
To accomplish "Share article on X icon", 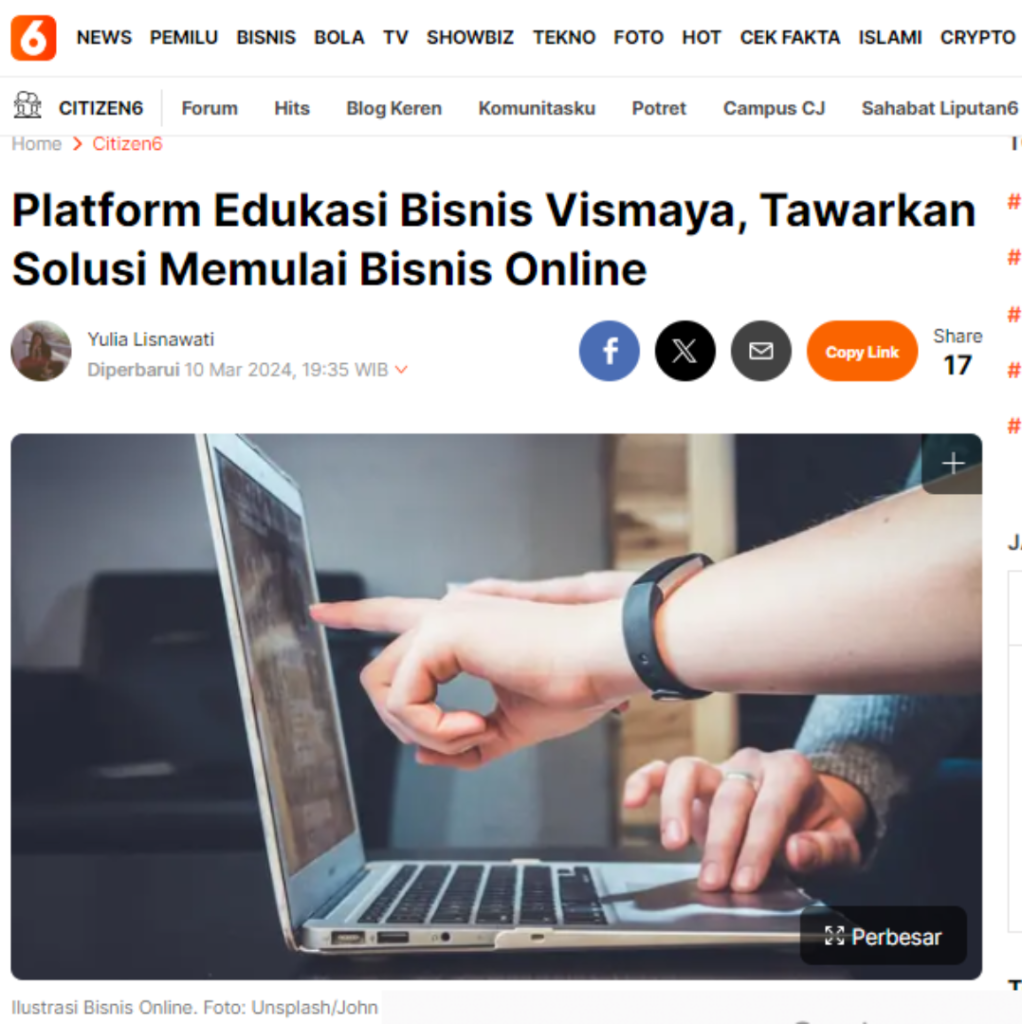I will click(x=685, y=351).
